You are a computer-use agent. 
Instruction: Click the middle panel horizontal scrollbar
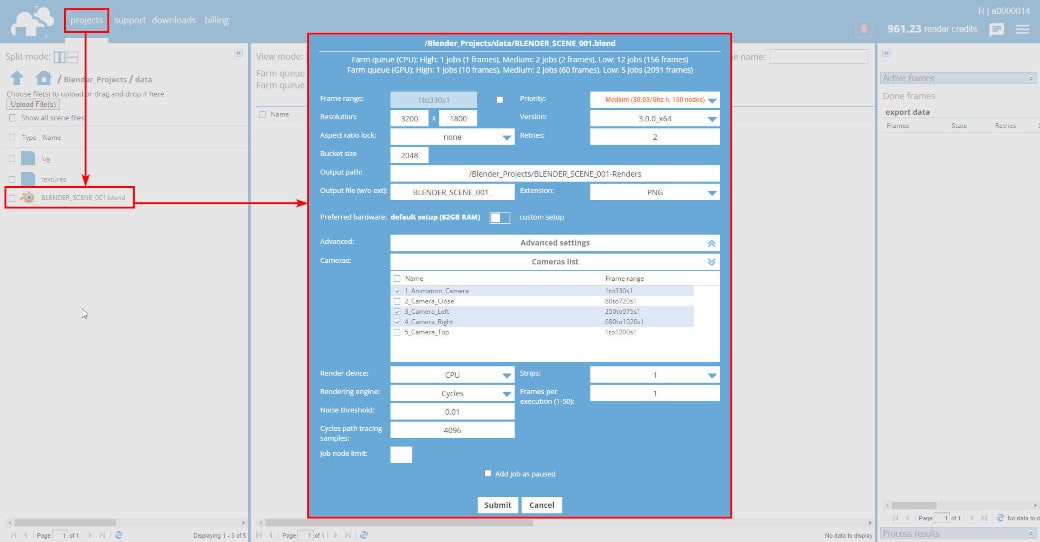(399, 523)
